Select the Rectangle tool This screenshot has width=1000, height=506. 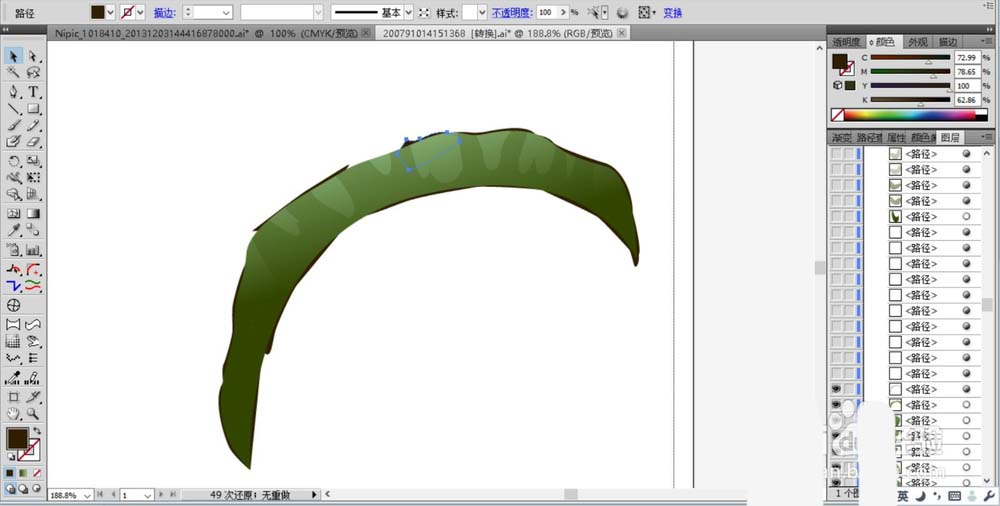tap(33, 108)
